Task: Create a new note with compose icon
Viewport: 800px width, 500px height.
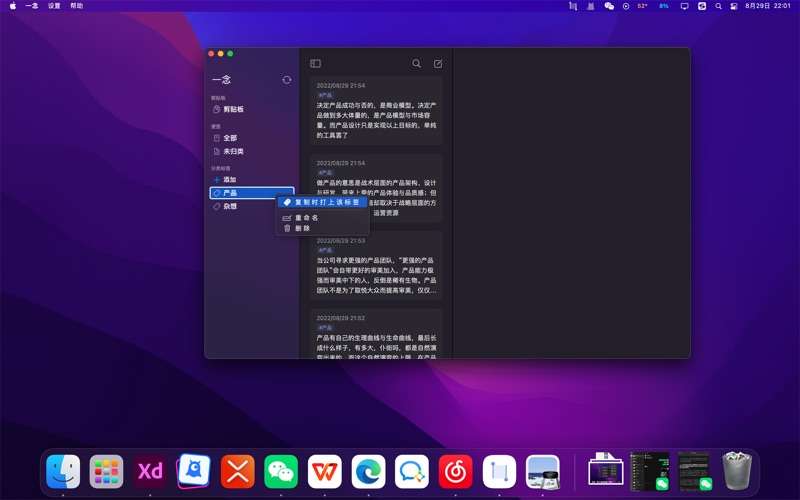Action: pyautogui.click(x=438, y=64)
